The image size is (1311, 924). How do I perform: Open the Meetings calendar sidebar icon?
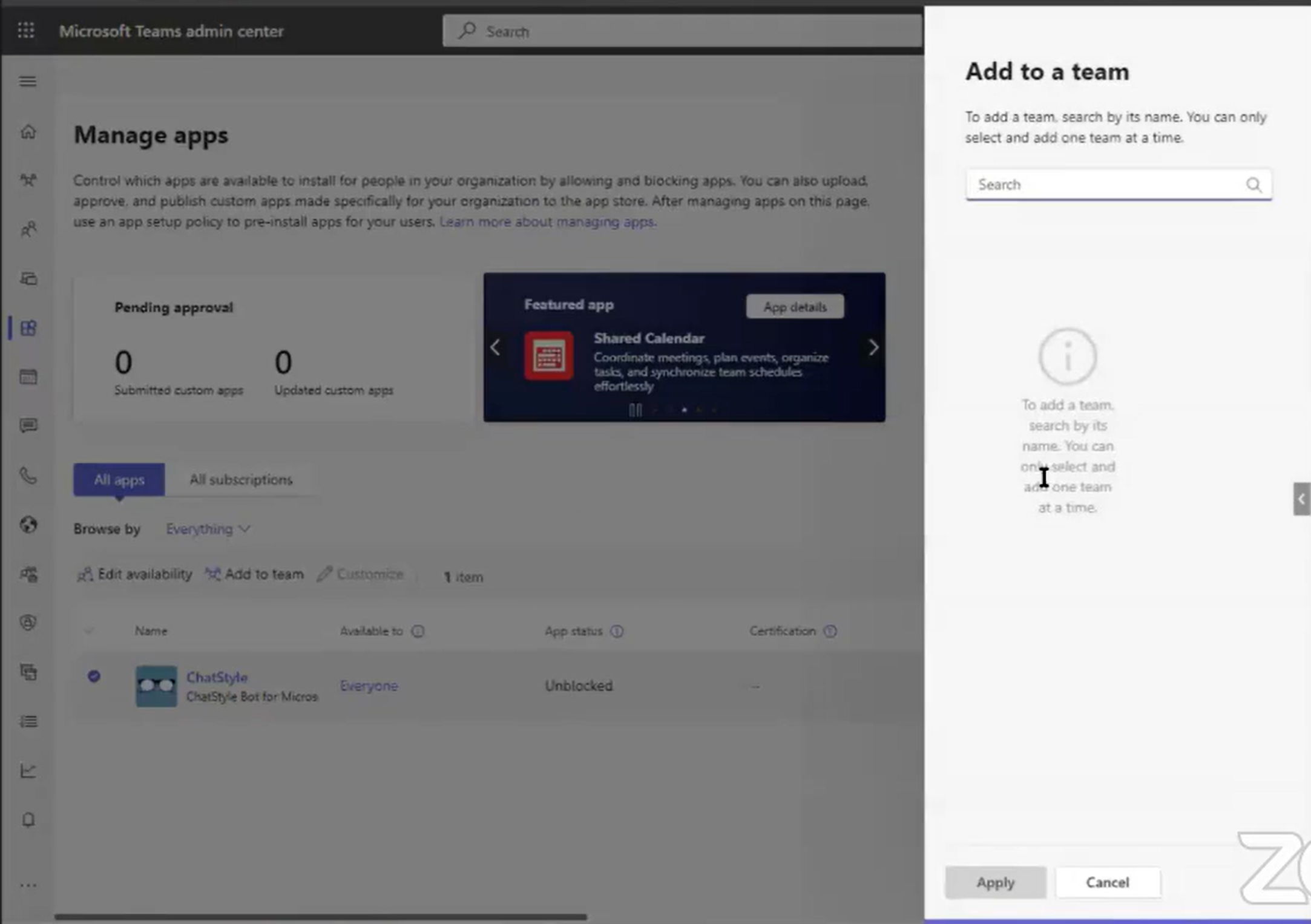click(x=28, y=377)
